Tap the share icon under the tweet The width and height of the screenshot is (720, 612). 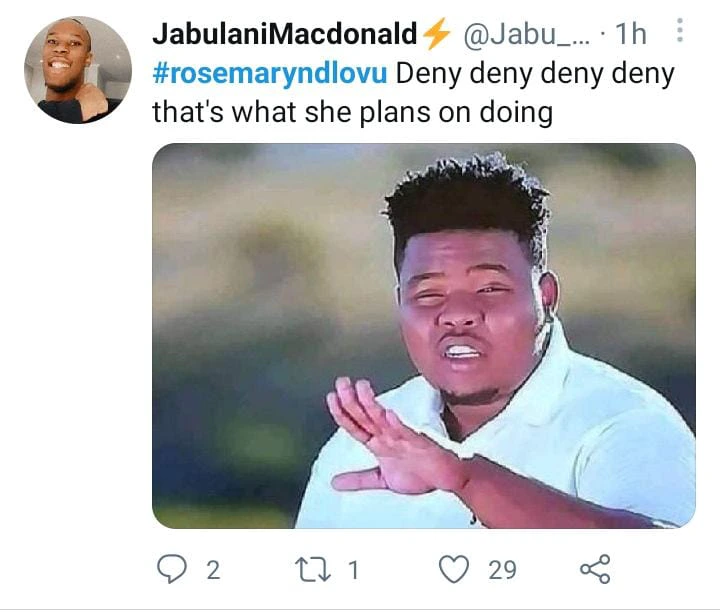(595, 569)
